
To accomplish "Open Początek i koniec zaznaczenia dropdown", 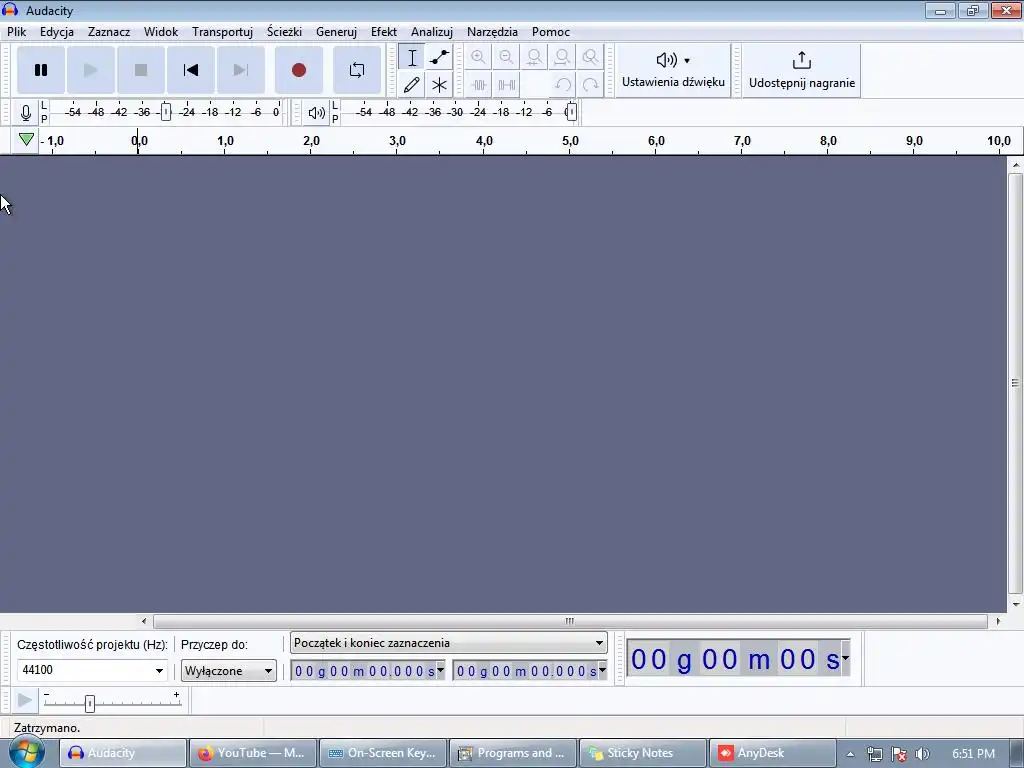I will click(x=449, y=643).
